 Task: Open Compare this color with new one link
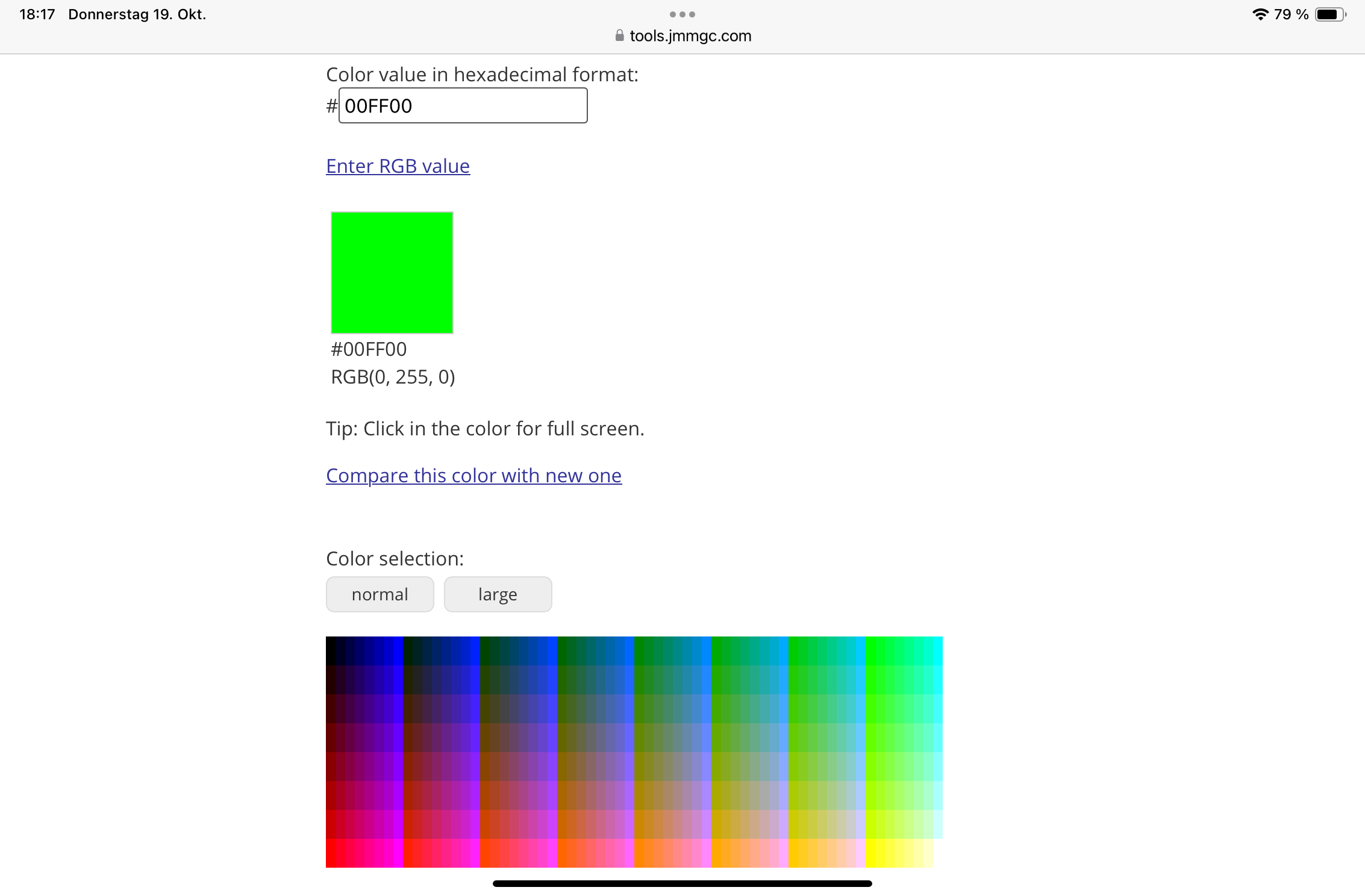point(473,475)
